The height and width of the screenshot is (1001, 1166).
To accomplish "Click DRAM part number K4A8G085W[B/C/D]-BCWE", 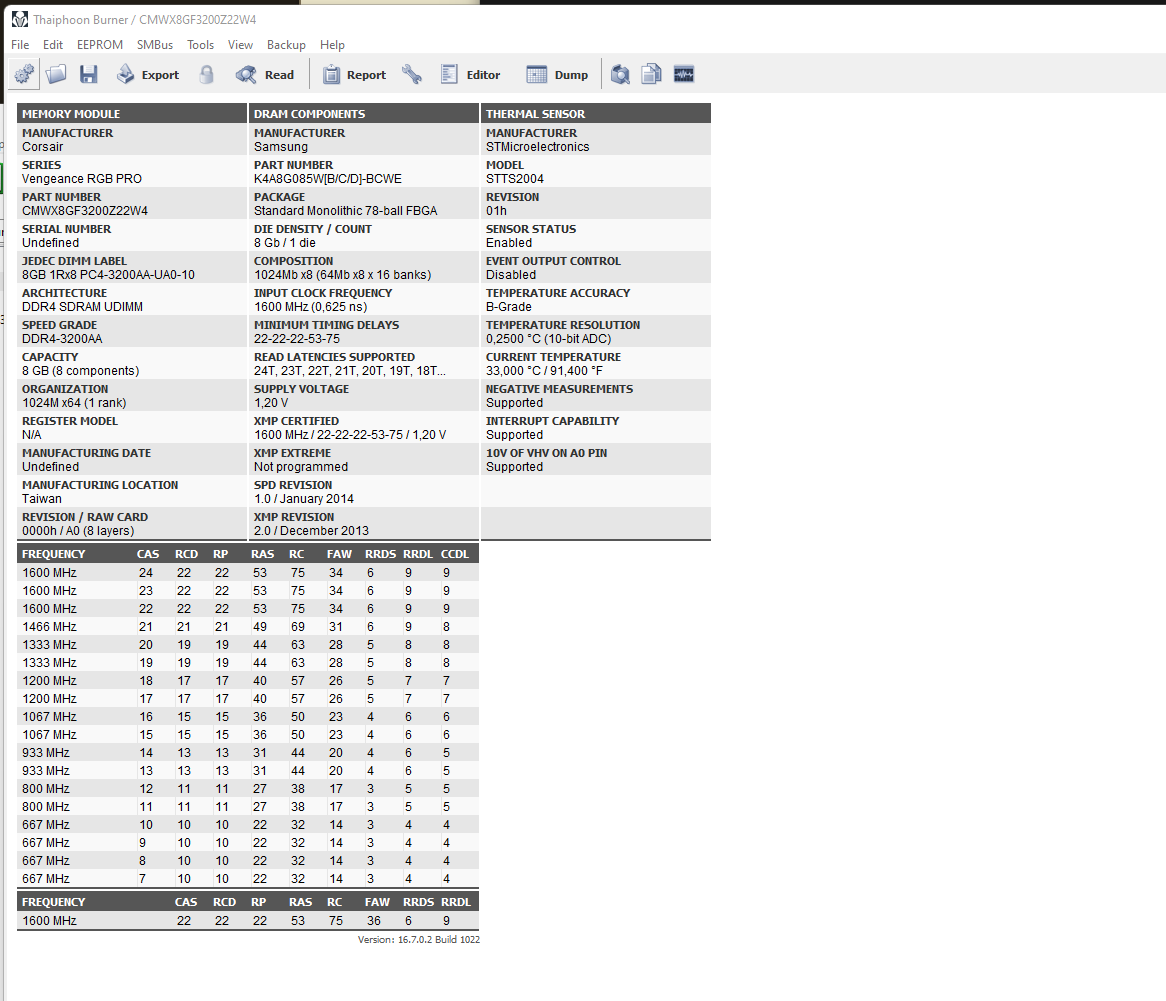I will (328, 178).
